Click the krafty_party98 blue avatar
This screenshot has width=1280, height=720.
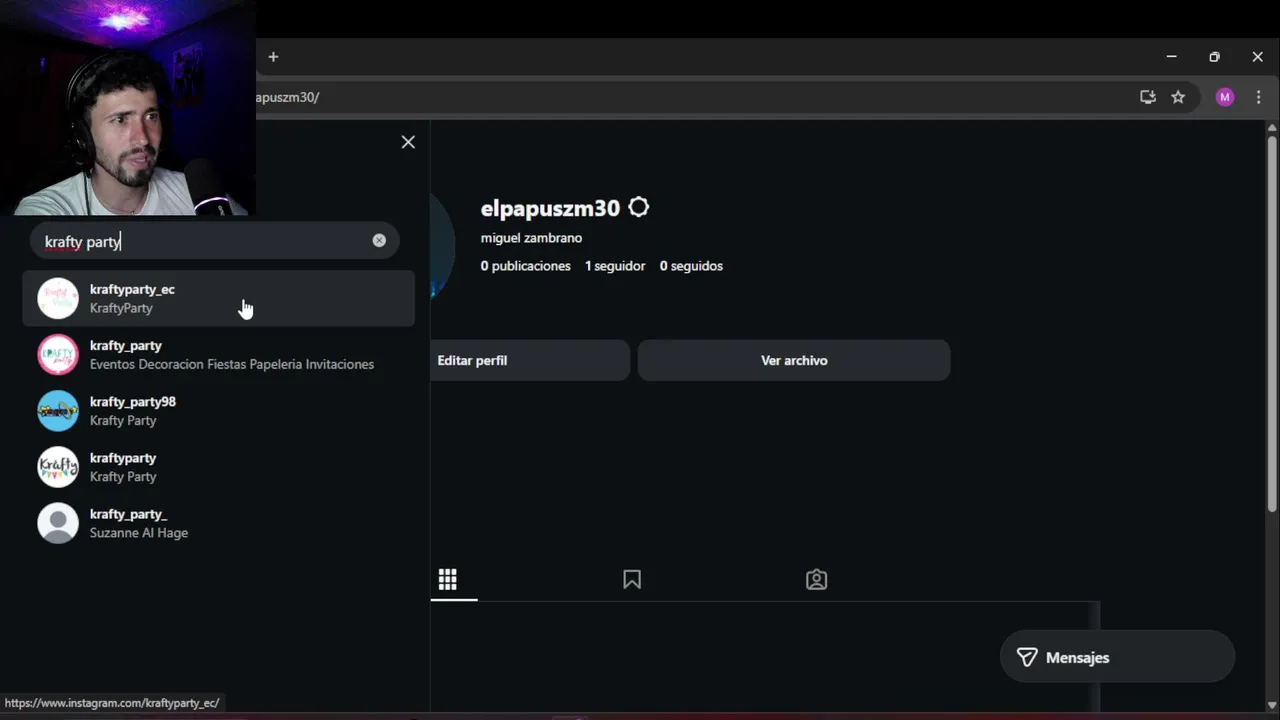point(58,410)
